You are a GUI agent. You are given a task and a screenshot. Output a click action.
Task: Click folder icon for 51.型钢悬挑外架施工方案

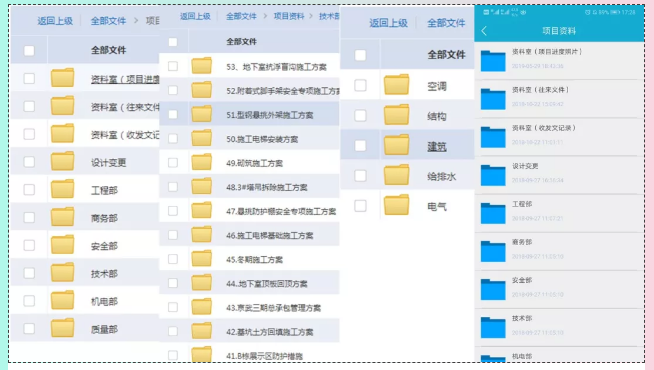(201, 114)
